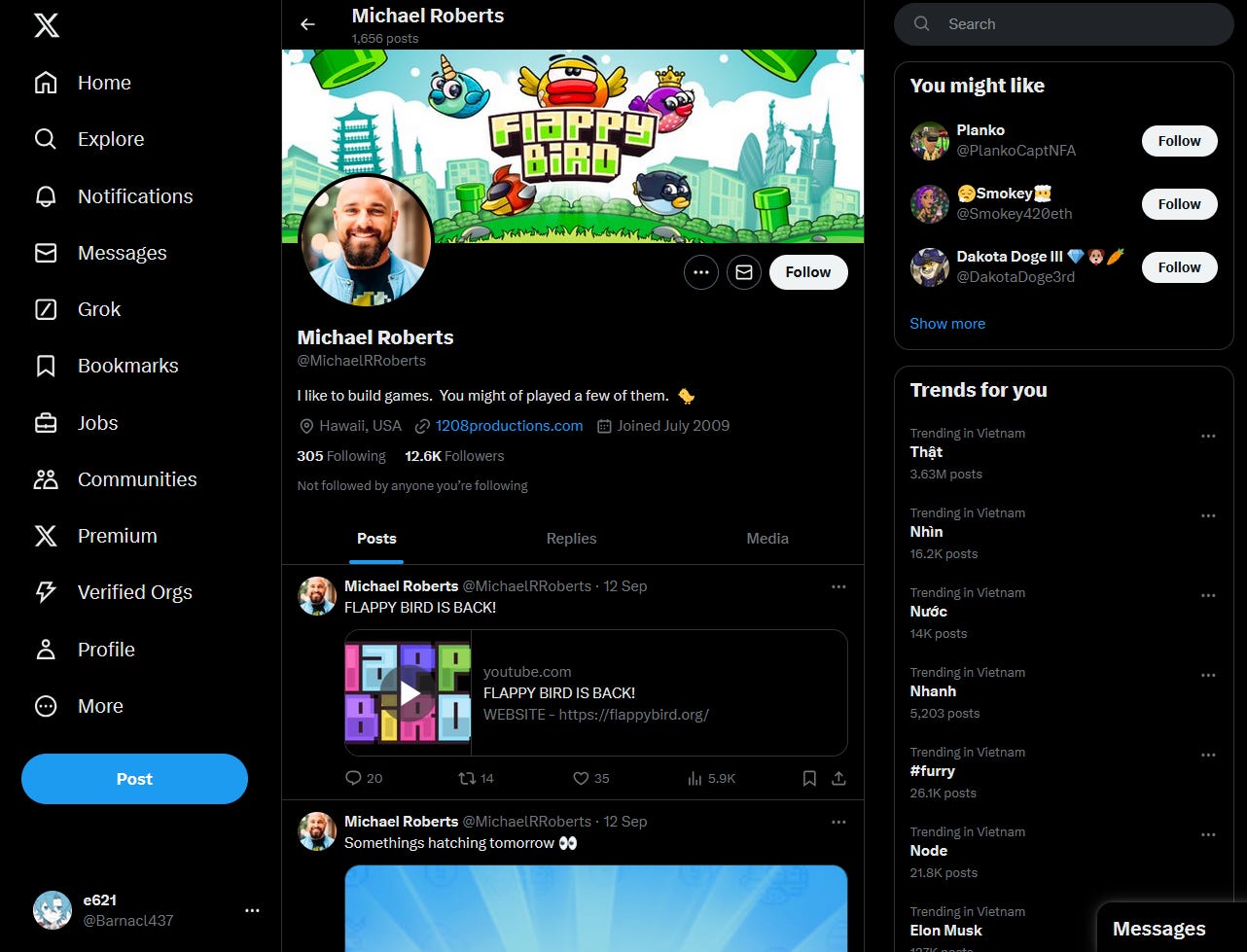This screenshot has height=952, width=1247.
Task: Open Messages in the left sidebar
Action: [x=100, y=253]
